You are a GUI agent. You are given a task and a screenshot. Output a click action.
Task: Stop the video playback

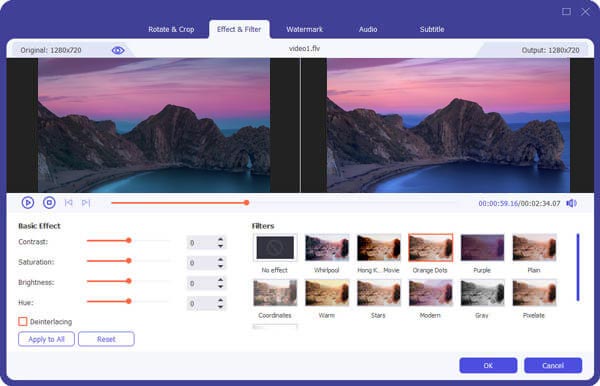[x=49, y=202]
